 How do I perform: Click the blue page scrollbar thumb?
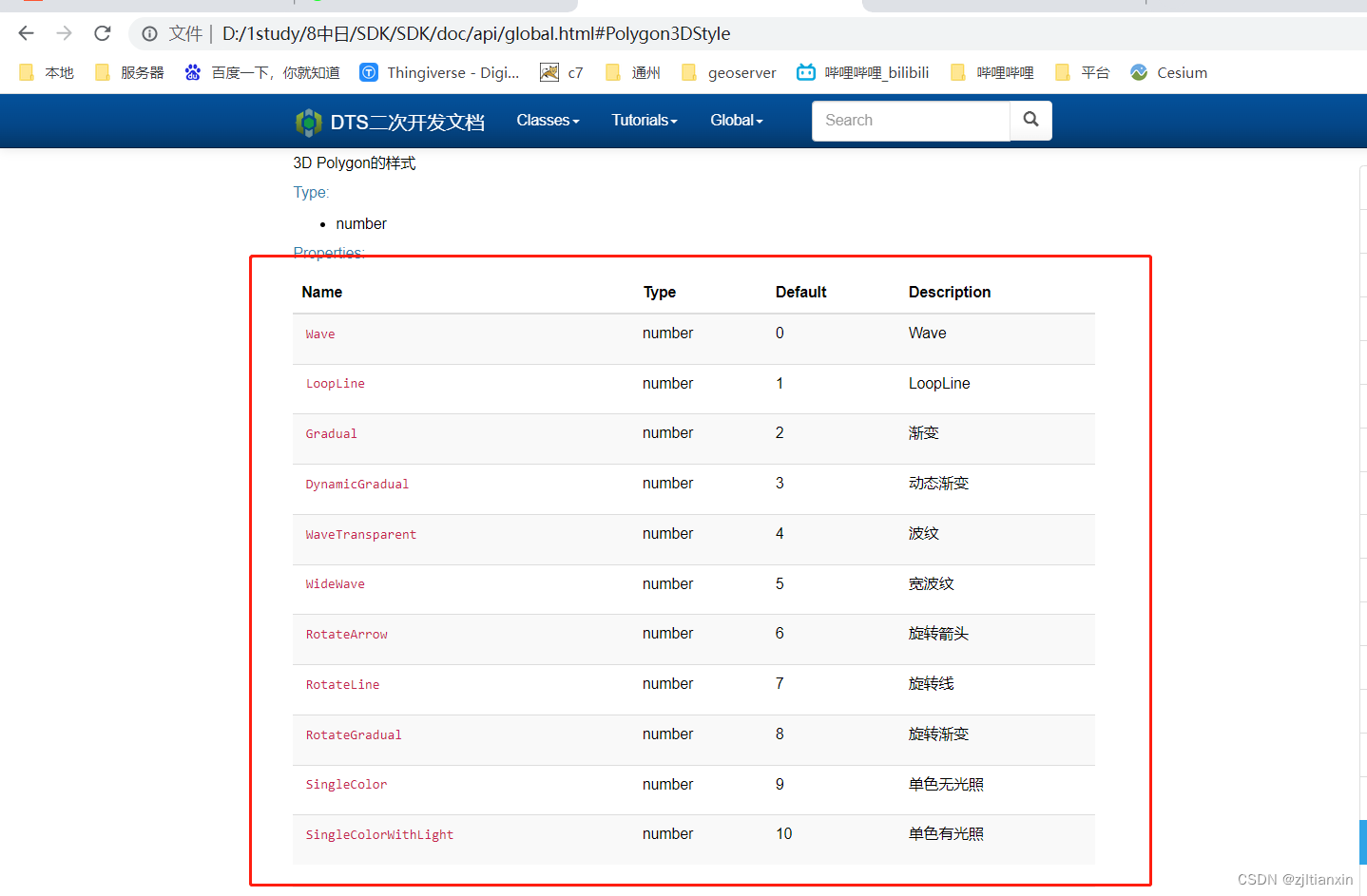coord(1363,842)
